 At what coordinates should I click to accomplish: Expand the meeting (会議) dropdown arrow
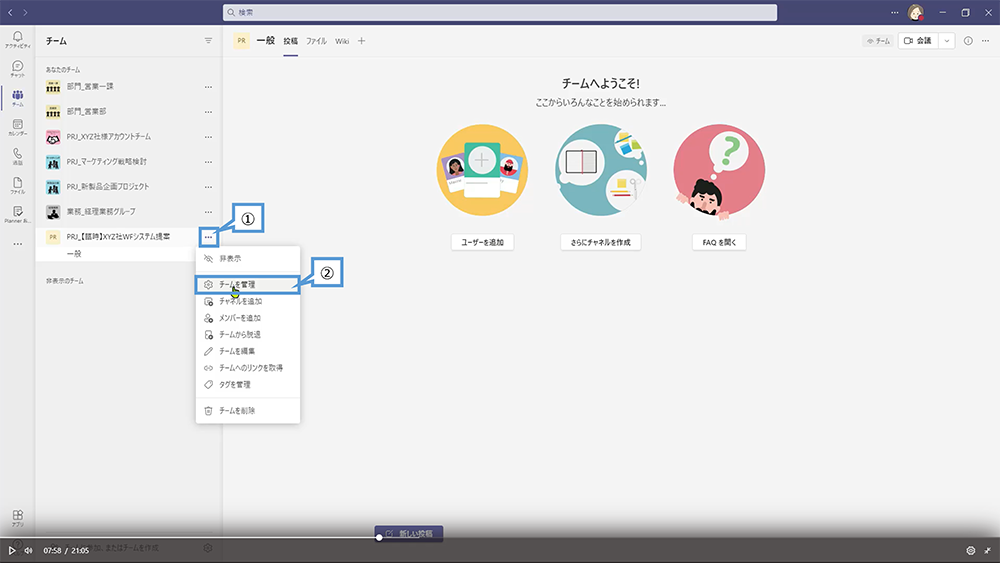pos(946,41)
